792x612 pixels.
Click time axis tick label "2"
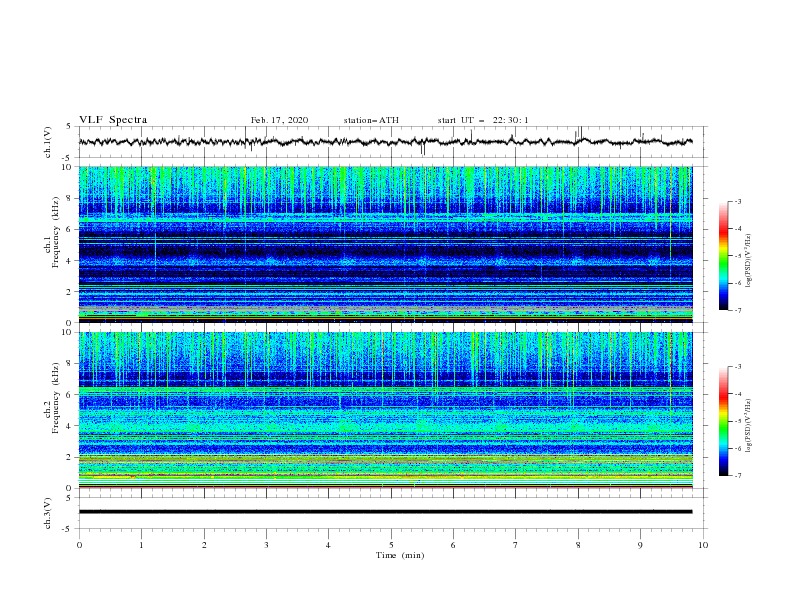[204, 545]
